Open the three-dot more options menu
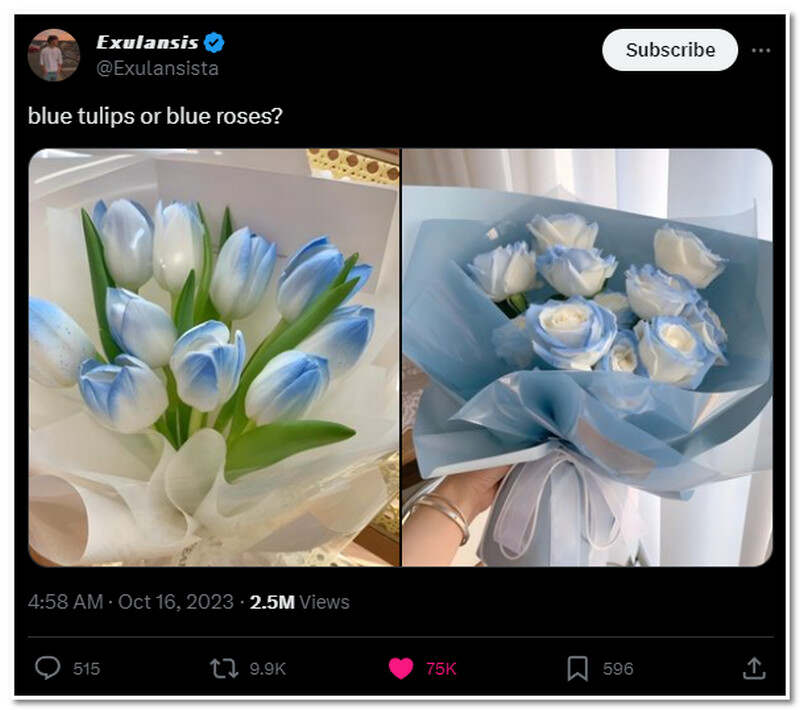Image resolution: width=800 pixels, height=710 pixels. (x=762, y=50)
